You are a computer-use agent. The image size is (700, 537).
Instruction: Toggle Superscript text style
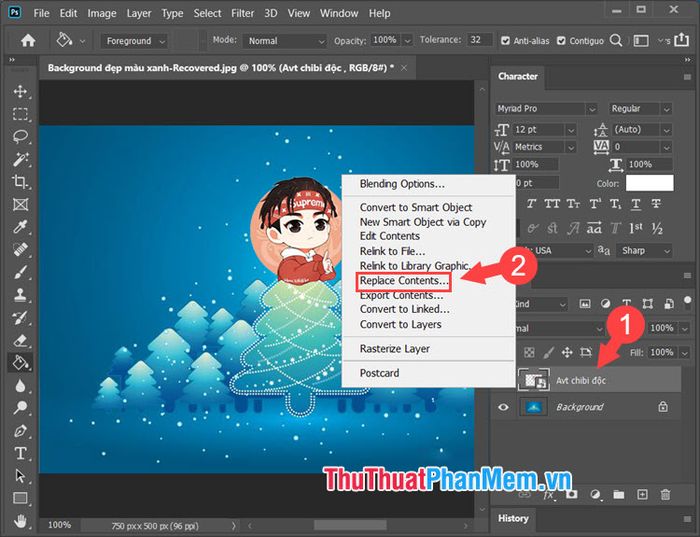click(x=595, y=204)
